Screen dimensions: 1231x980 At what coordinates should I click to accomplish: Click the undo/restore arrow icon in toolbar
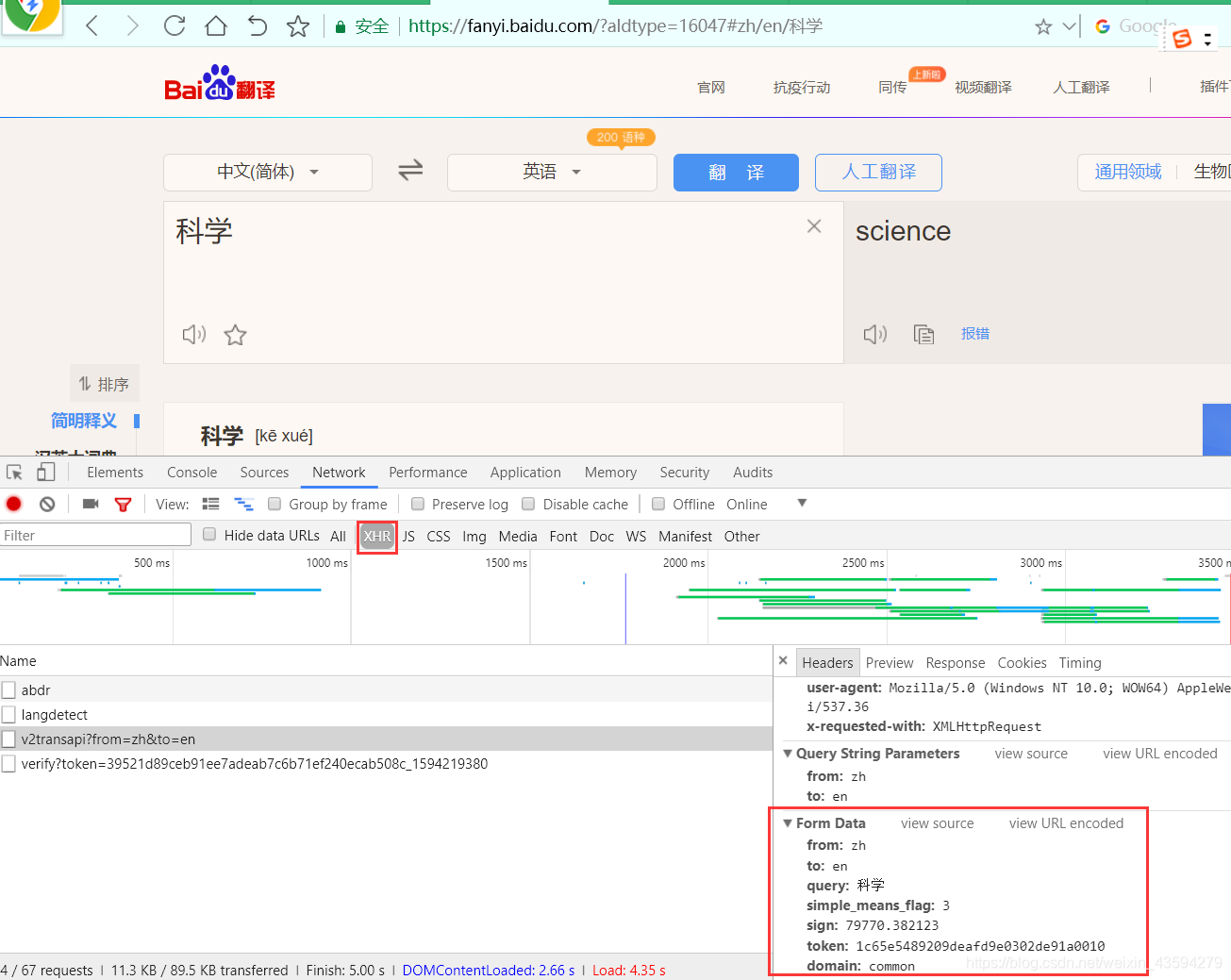click(258, 25)
